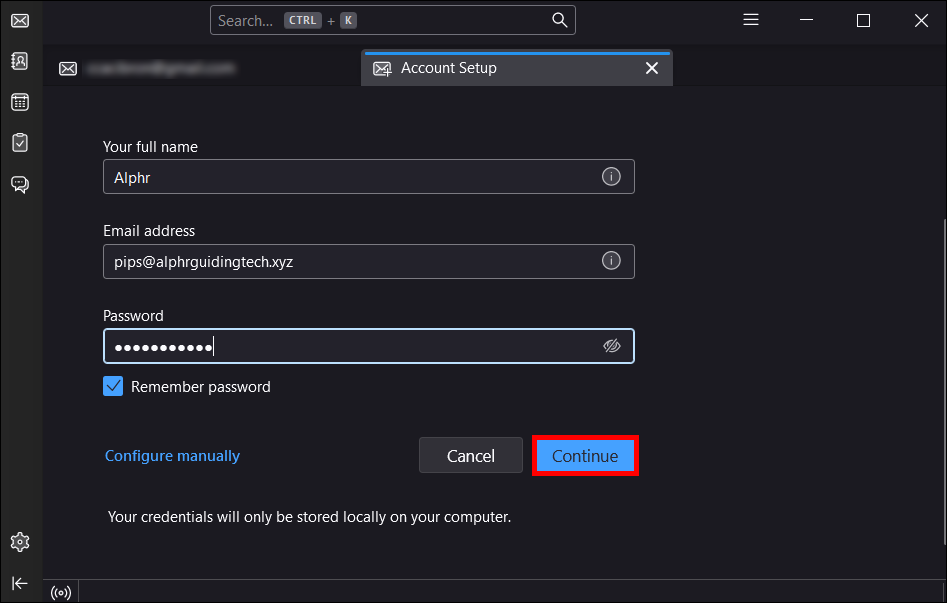Click the Email address input field
Image resolution: width=947 pixels, height=603 pixels.
tap(350, 261)
